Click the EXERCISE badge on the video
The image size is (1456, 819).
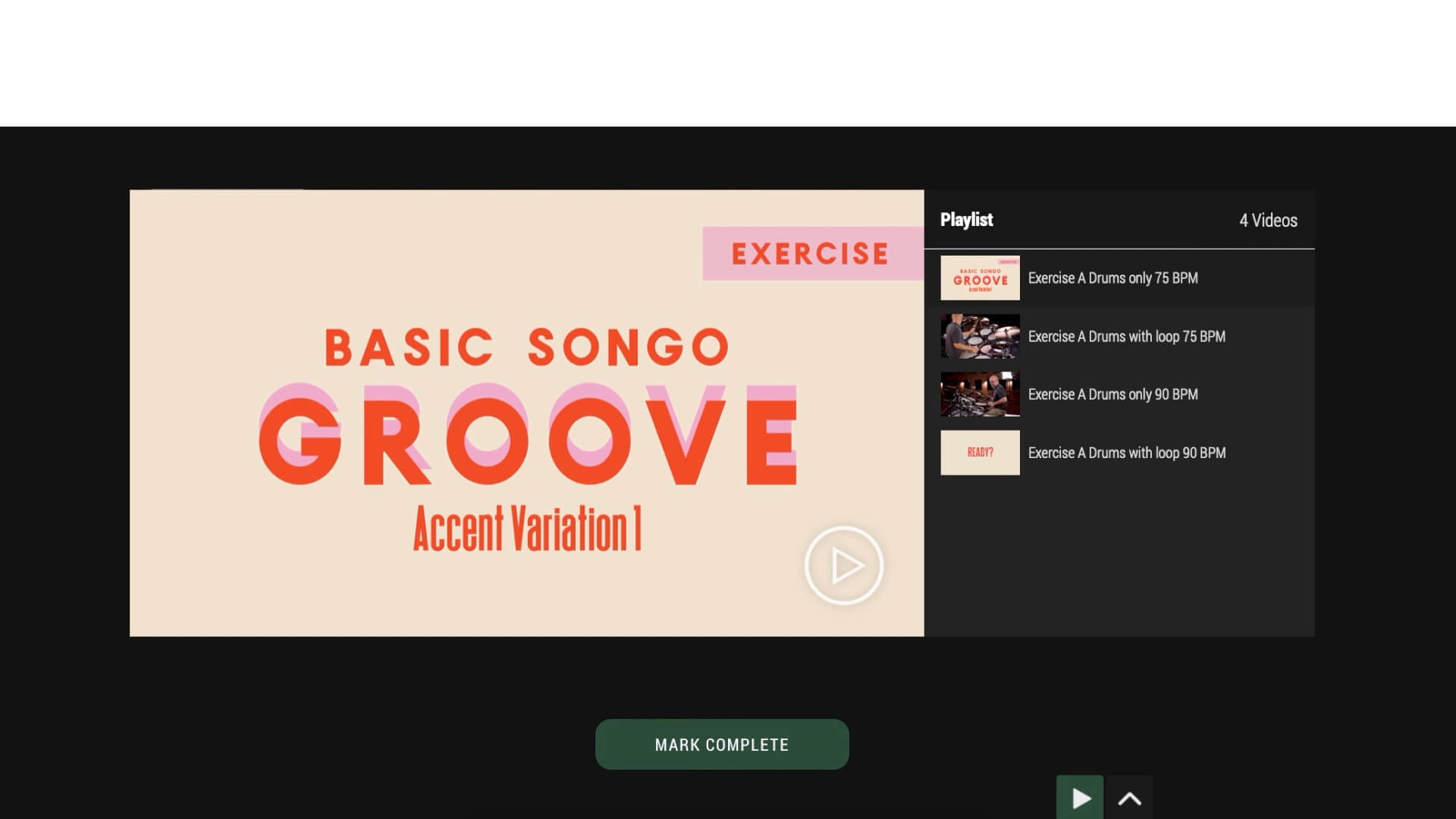pyautogui.click(x=810, y=253)
